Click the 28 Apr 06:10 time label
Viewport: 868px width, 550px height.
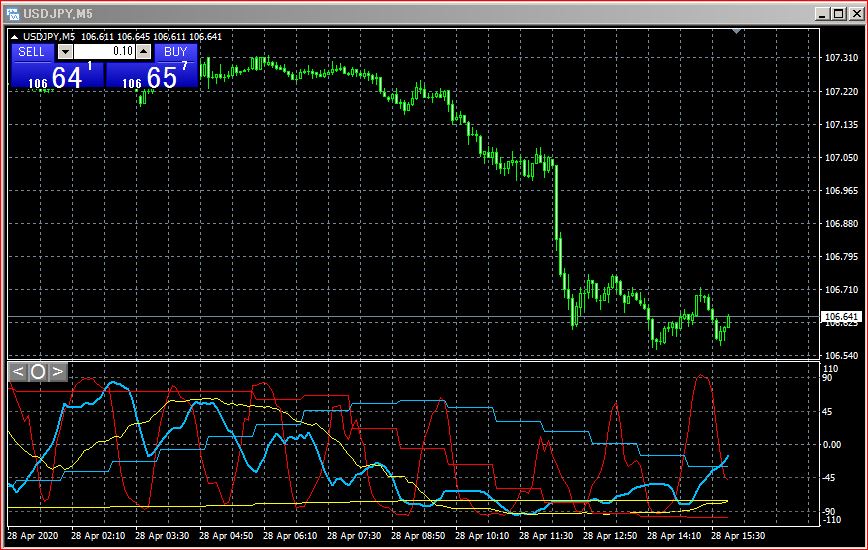[x=290, y=536]
